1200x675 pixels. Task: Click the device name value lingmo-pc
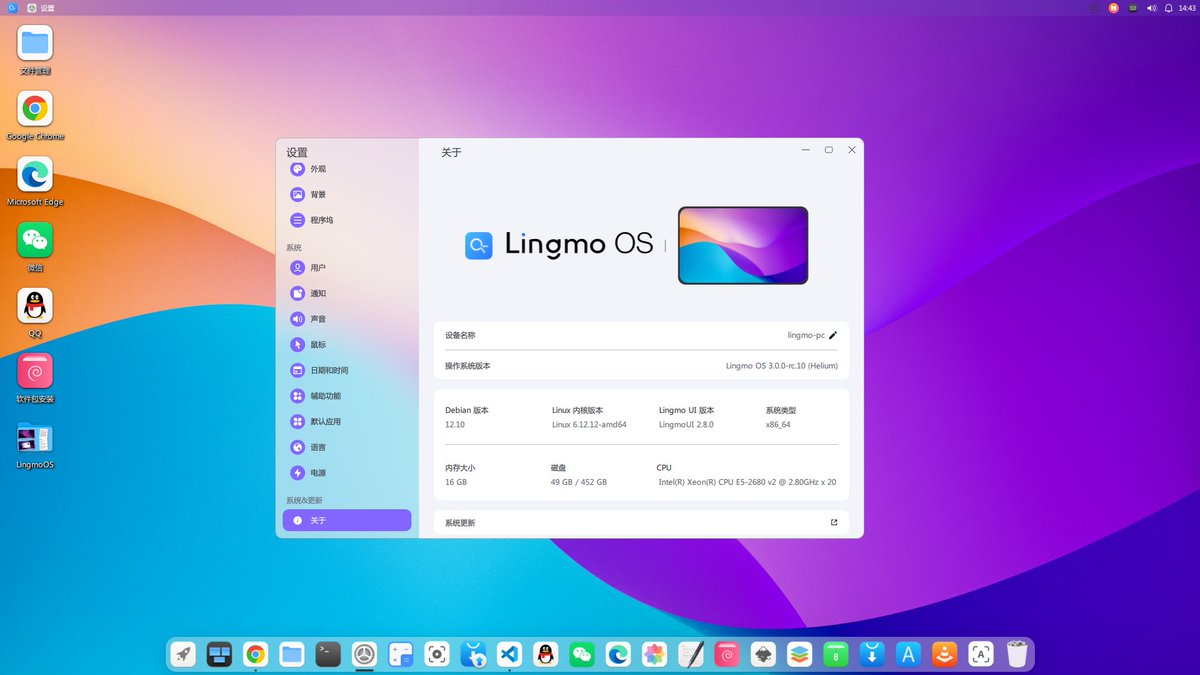[x=806, y=336]
